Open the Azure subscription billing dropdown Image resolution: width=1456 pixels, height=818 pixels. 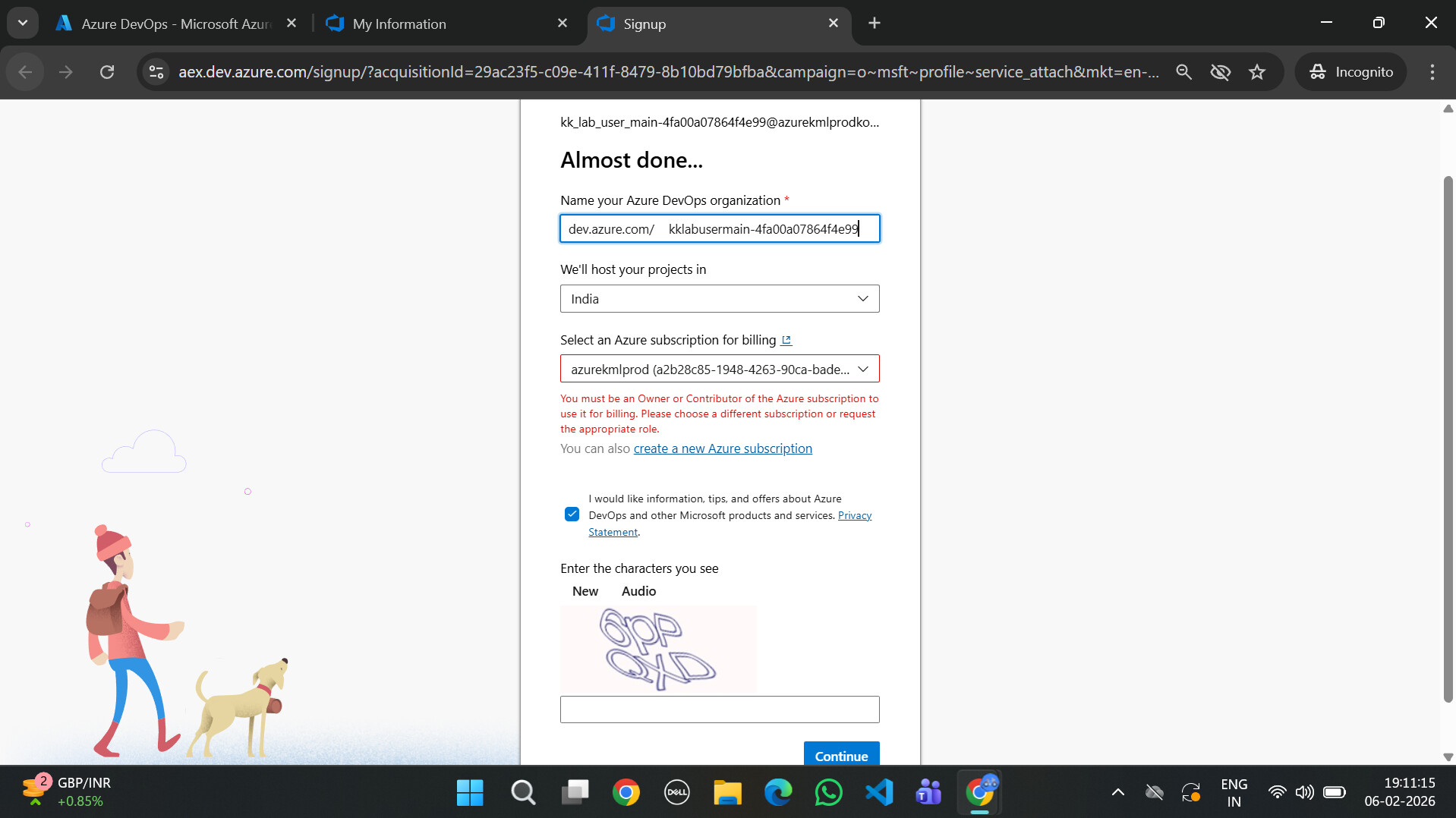[x=720, y=370]
